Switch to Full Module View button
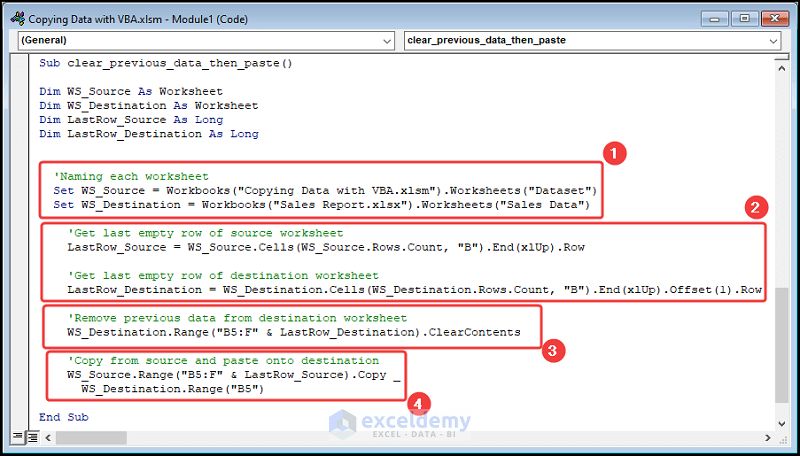The image size is (800, 456). coord(33,437)
